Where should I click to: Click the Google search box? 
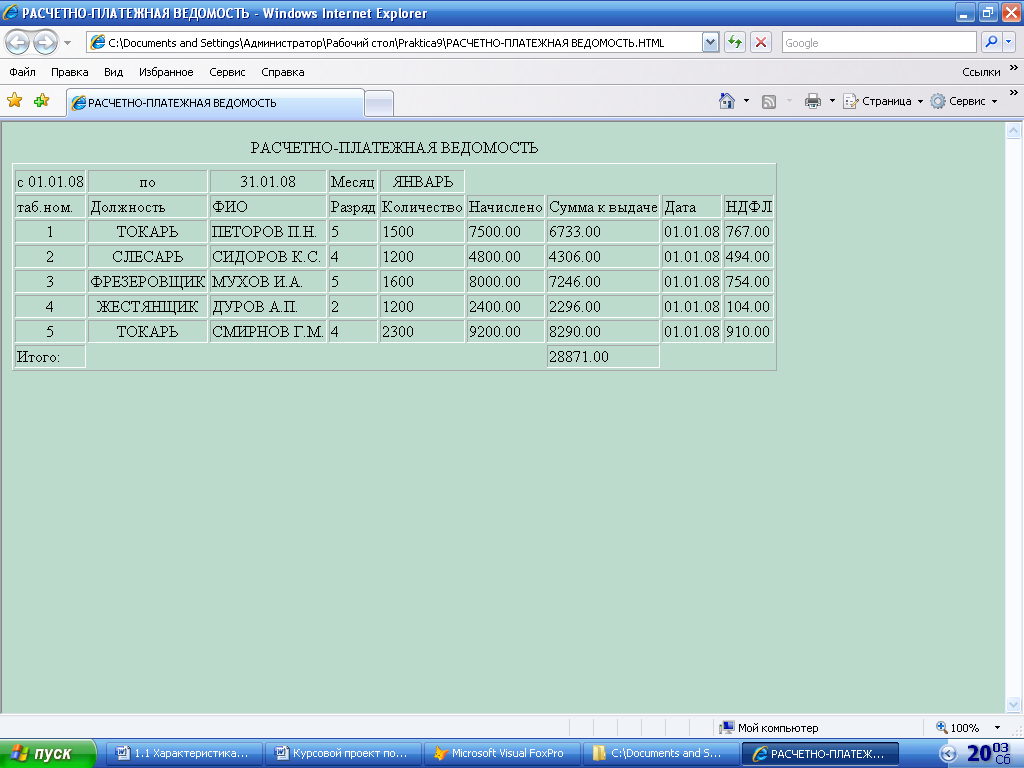[x=879, y=43]
